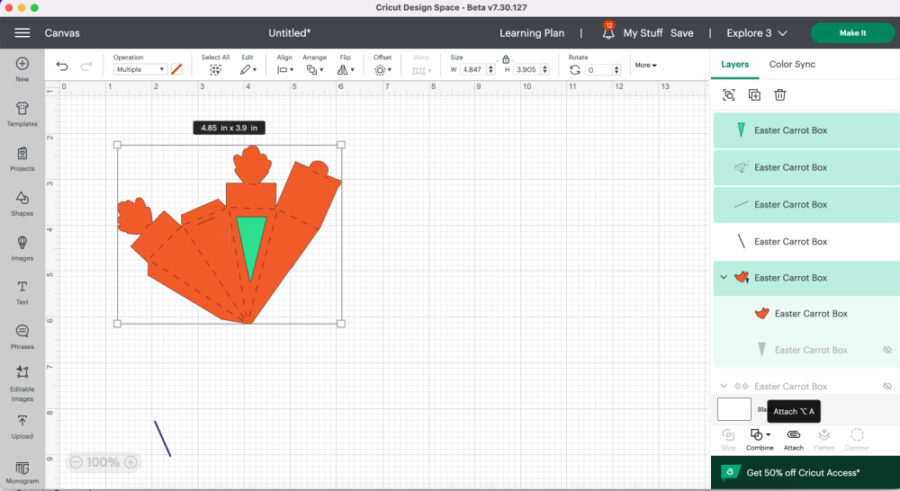
Task: Add text with the Text tool
Action: tap(21, 291)
